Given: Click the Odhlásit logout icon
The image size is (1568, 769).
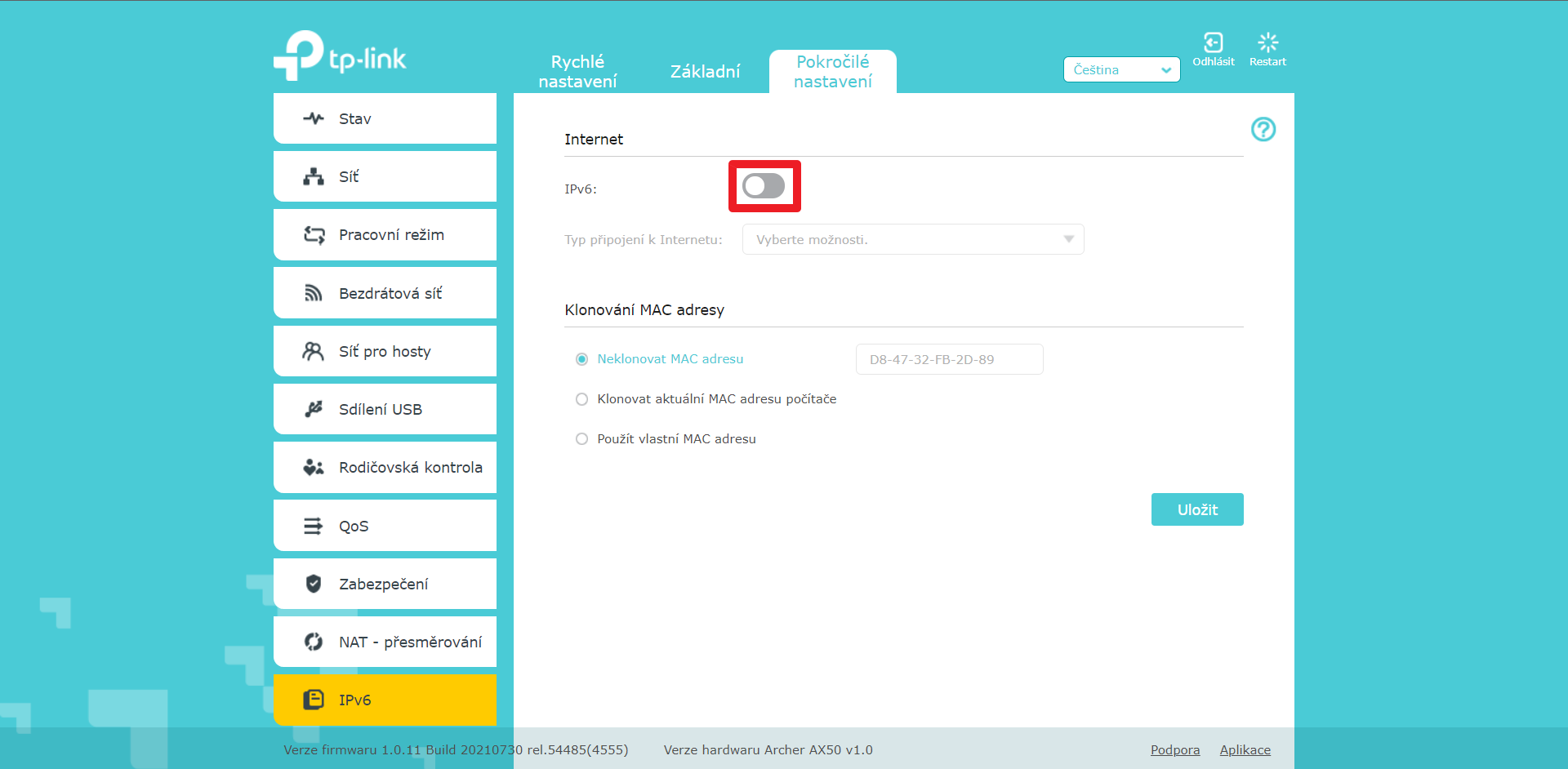Looking at the screenshot, I should tap(1213, 42).
